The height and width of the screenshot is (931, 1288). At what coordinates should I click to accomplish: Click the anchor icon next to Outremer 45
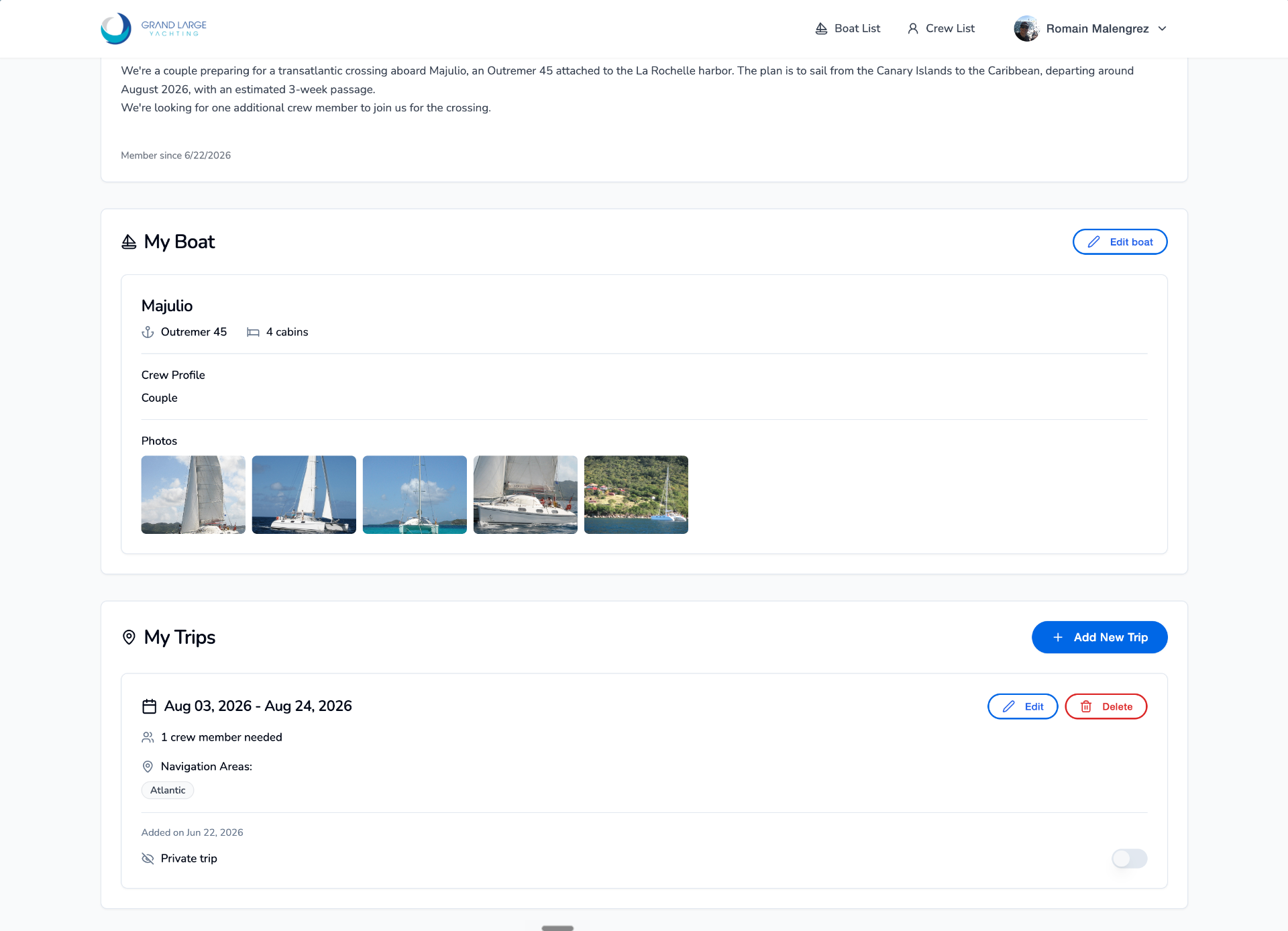pyautogui.click(x=148, y=332)
